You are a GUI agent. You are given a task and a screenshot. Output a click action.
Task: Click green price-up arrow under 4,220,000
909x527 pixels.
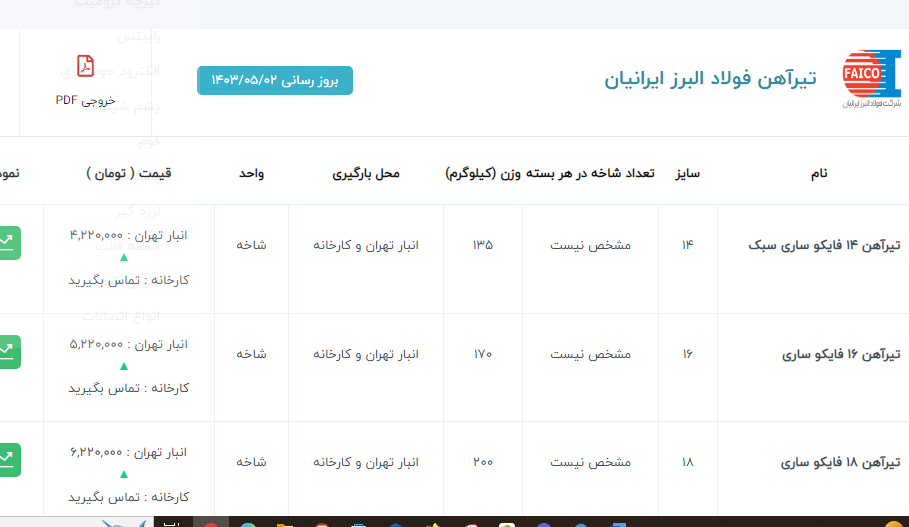(124, 258)
